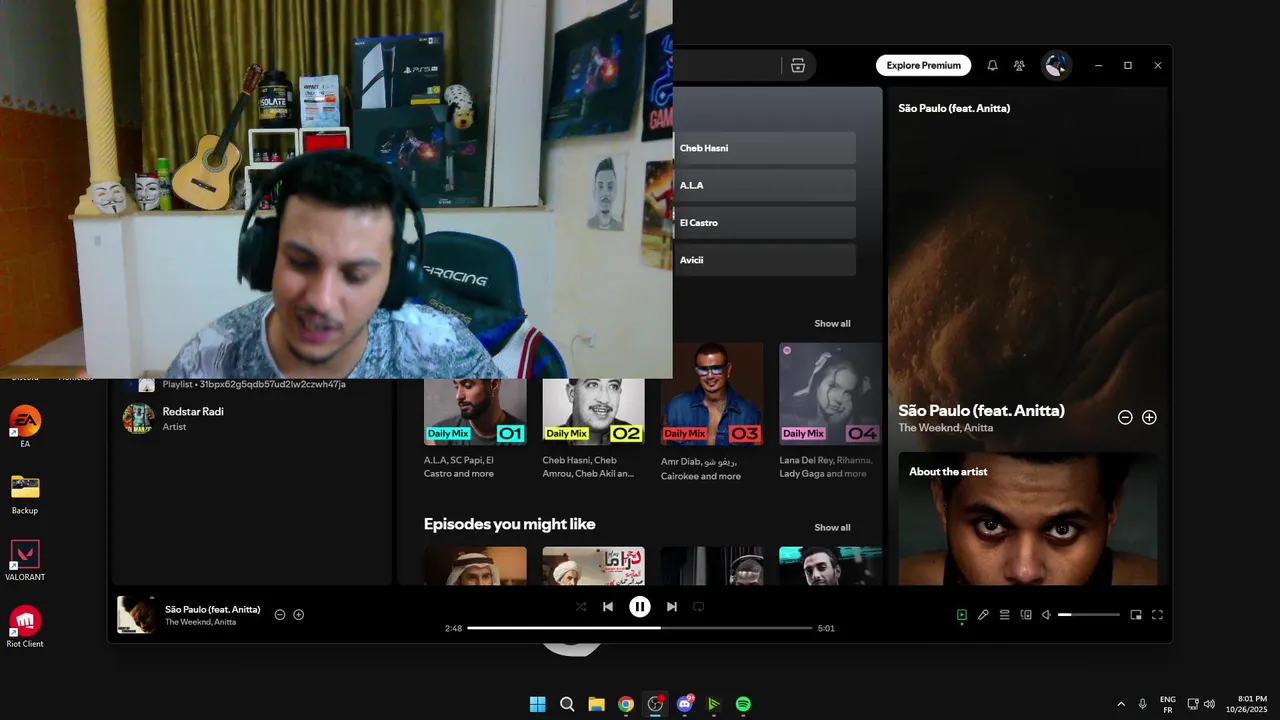Image resolution: width=1280 pixels, height=720 pixels.
Task: Switch to OBS Studio in taskbar
Action: [x=655, y=704]
